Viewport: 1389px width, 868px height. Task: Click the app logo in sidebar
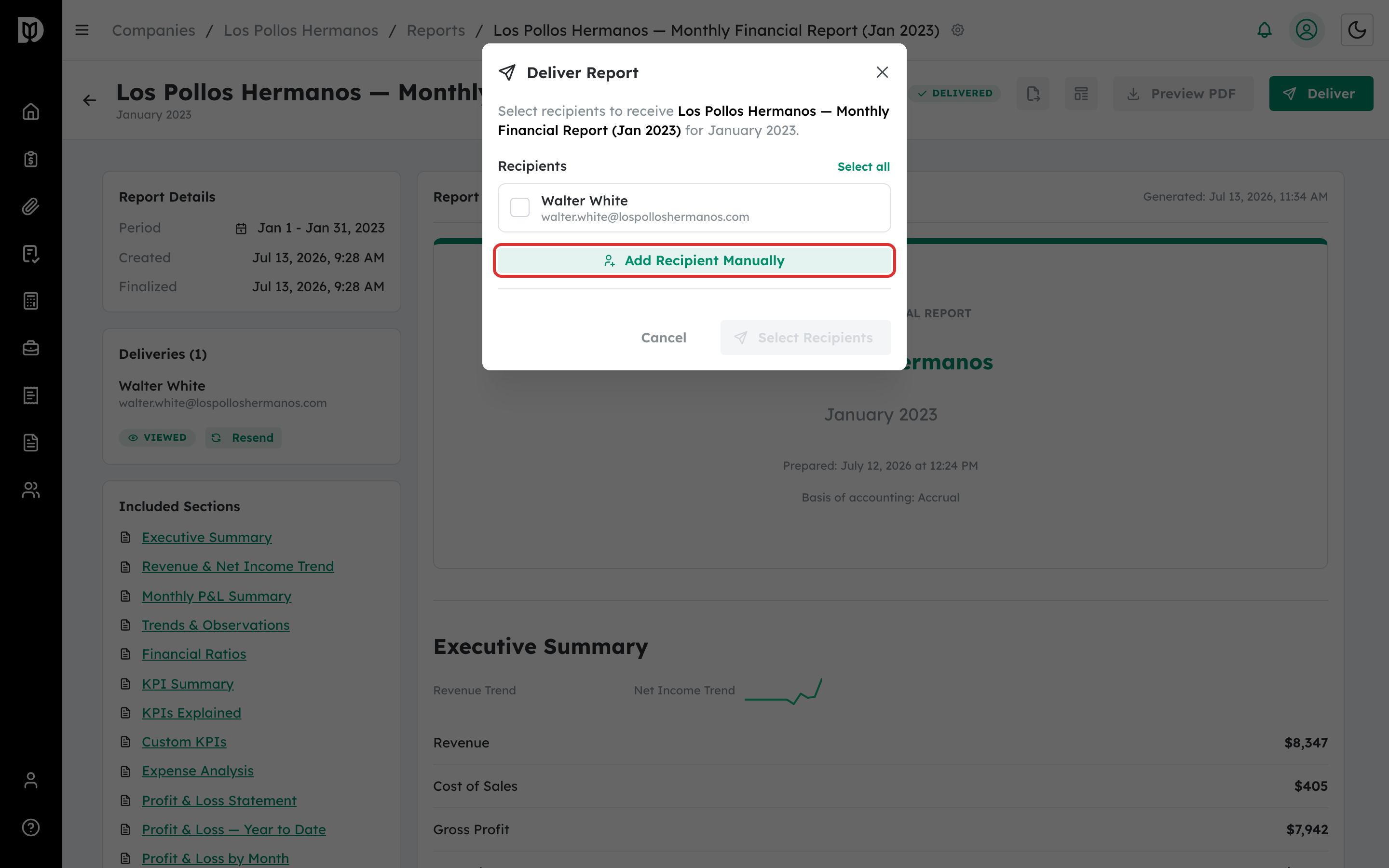tap(30, 30)
